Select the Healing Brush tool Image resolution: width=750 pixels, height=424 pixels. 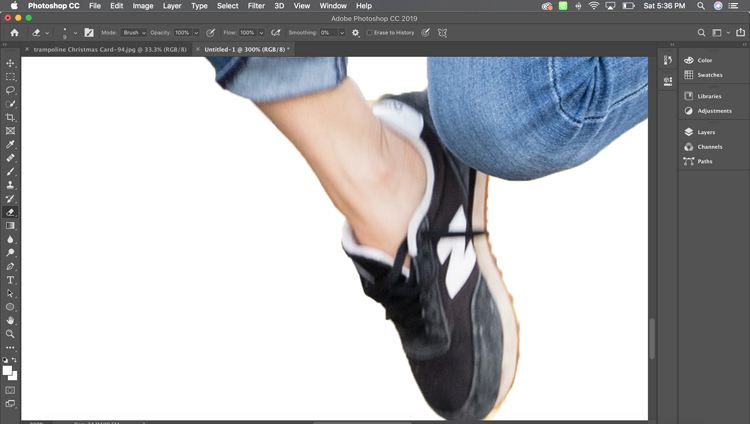(x=10, y=158)
